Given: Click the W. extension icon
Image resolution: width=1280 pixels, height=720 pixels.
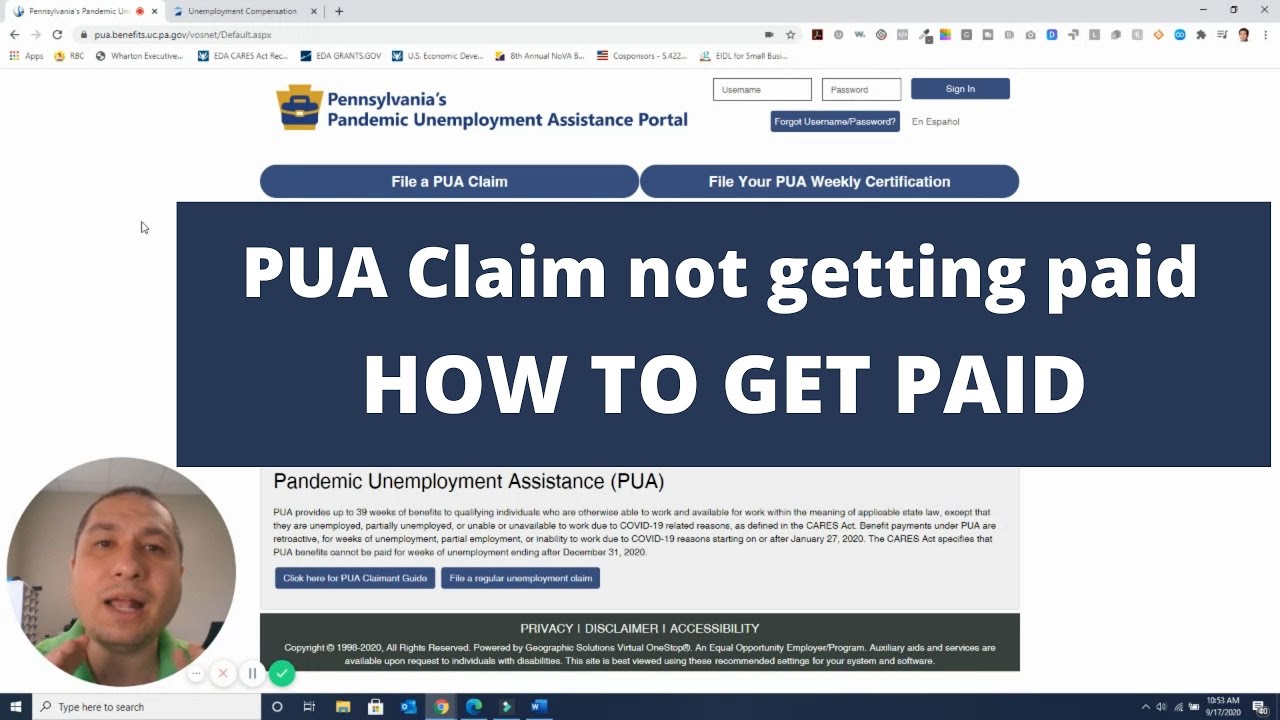Looking at the screenshot, I should (860, 34).
